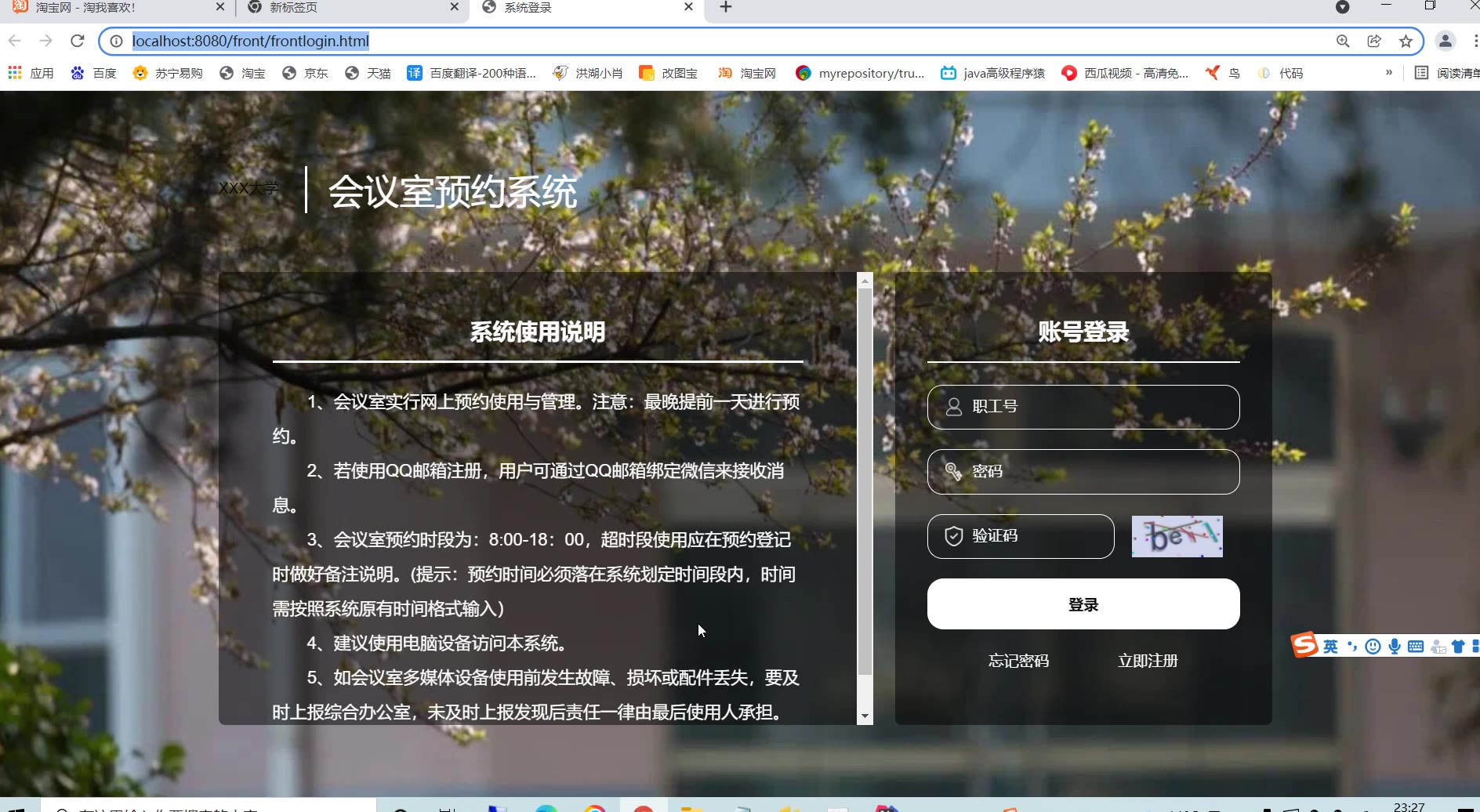Click the Sogou input method S logo

pos(1304,645)
